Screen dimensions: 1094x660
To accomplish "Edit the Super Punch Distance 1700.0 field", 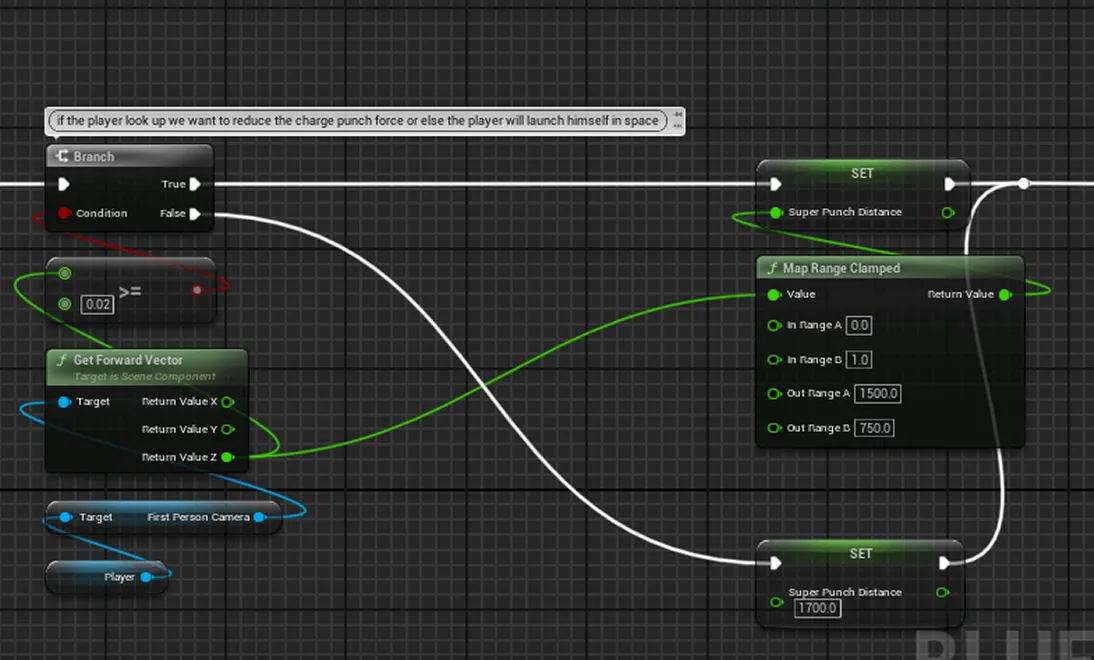I will pos(816,608).
